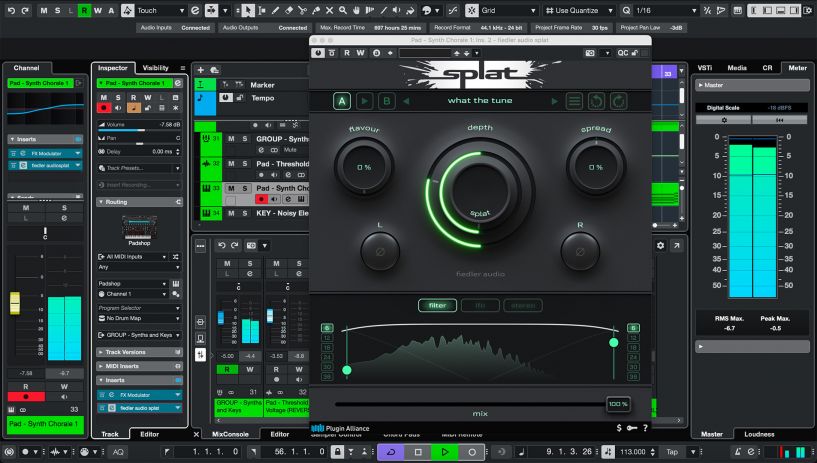Select the Object Selection arrow tool
Viewport: 817px width, 463px height.
(x=247, y=10)
